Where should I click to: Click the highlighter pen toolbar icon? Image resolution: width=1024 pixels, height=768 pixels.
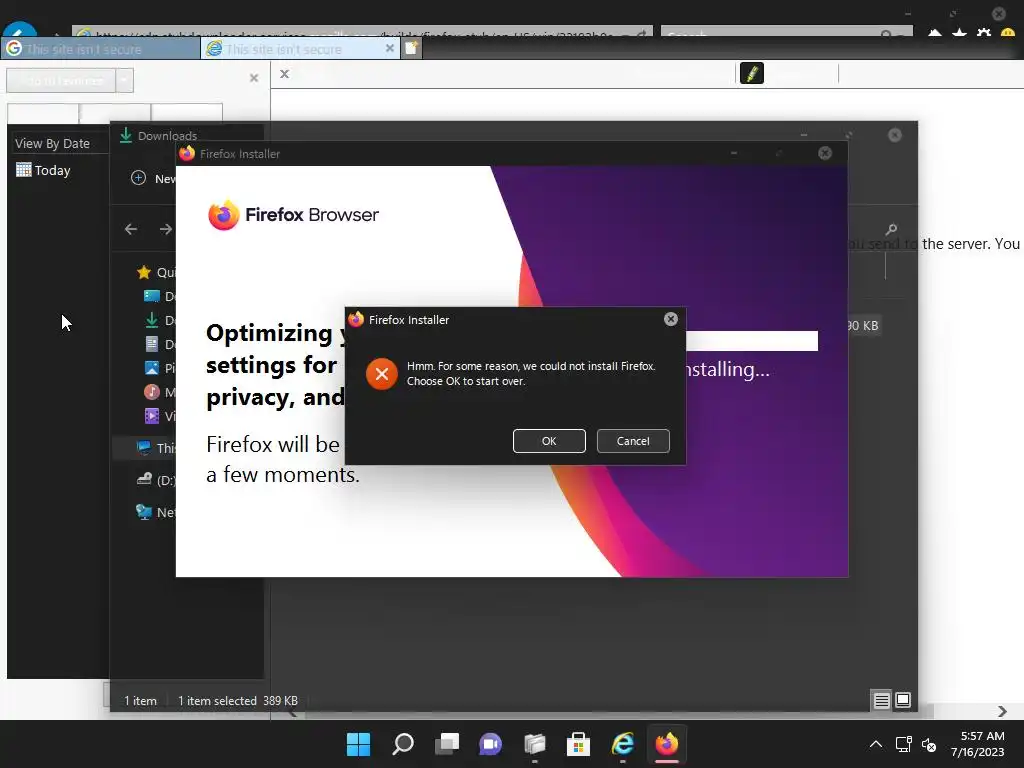[752, 73]
